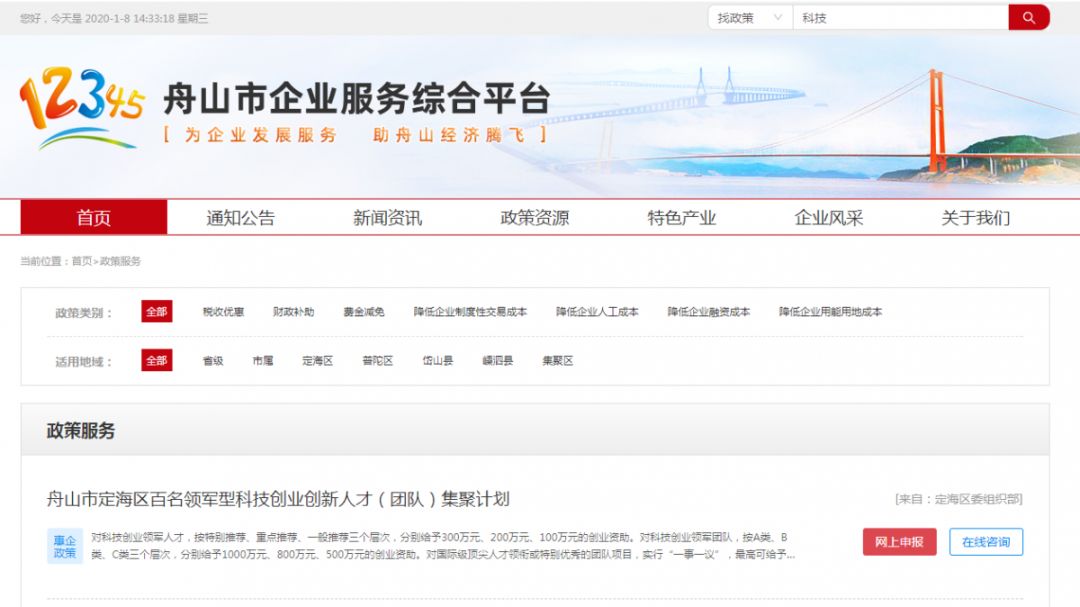Screen dimensions: 1080x607
Task: Choose the 嵊泗县 county filter
Action: coord(501,361)
